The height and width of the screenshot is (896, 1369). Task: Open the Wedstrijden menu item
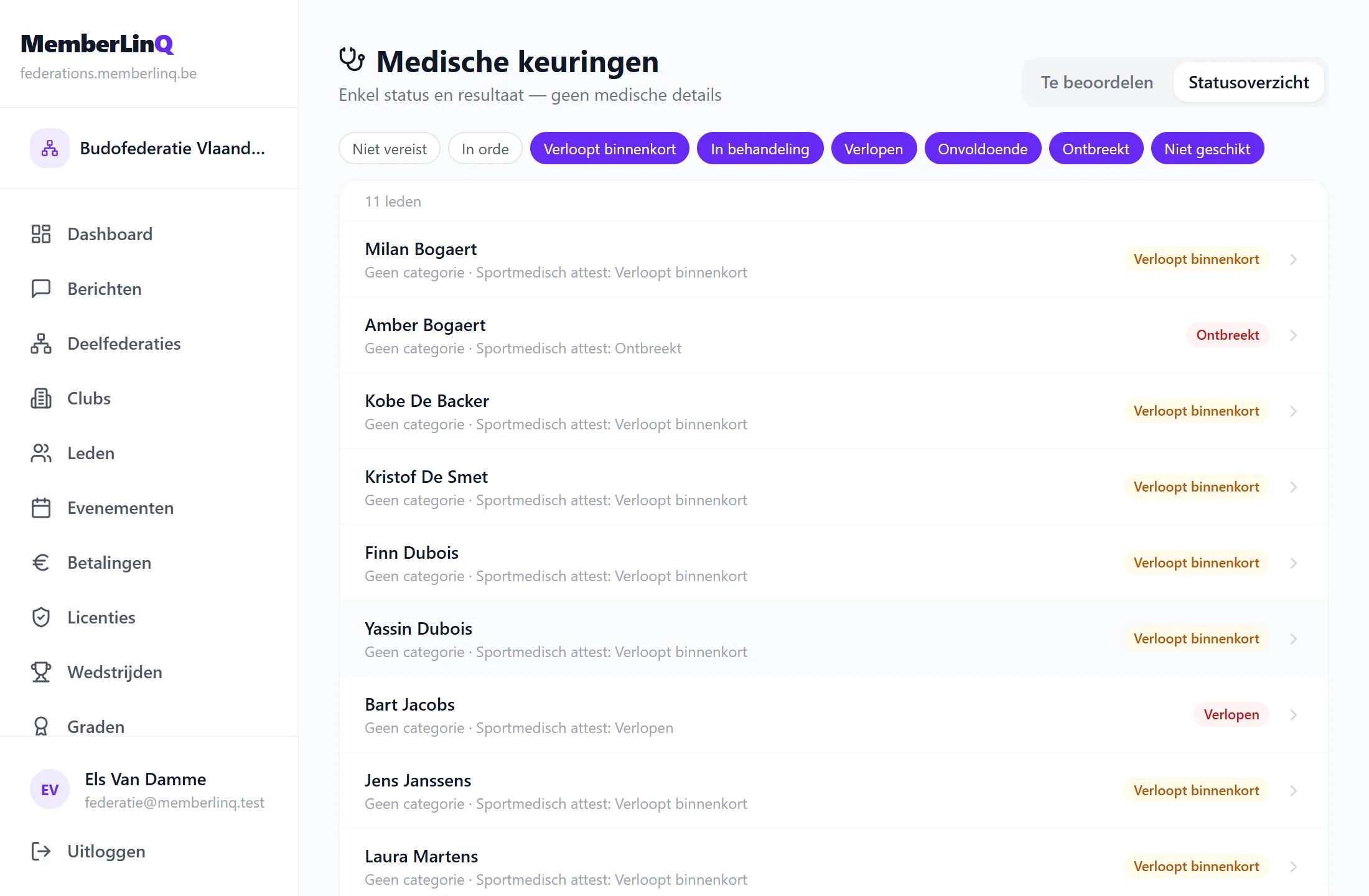(x=149, y=672)
